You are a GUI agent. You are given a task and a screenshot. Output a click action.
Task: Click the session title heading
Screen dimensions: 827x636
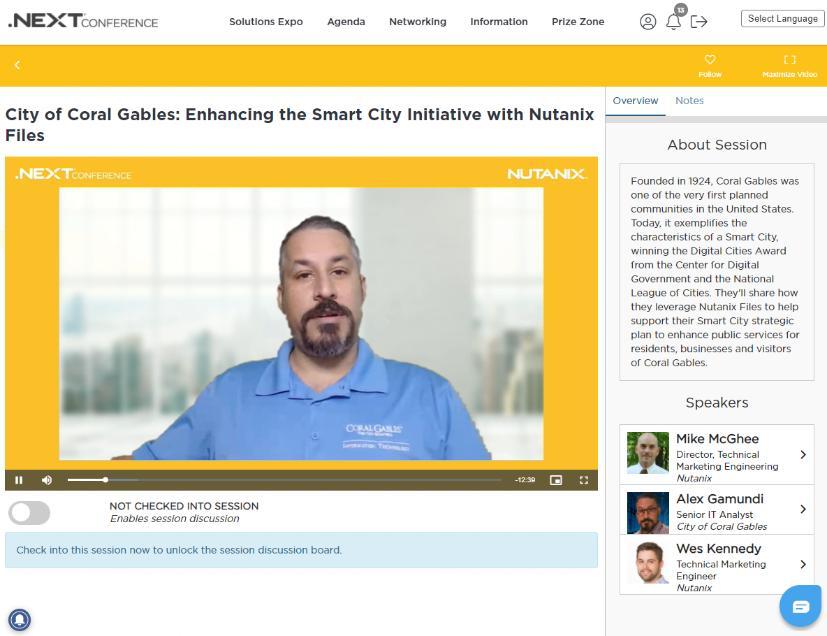pyautogui.click(x=300, y=124)
